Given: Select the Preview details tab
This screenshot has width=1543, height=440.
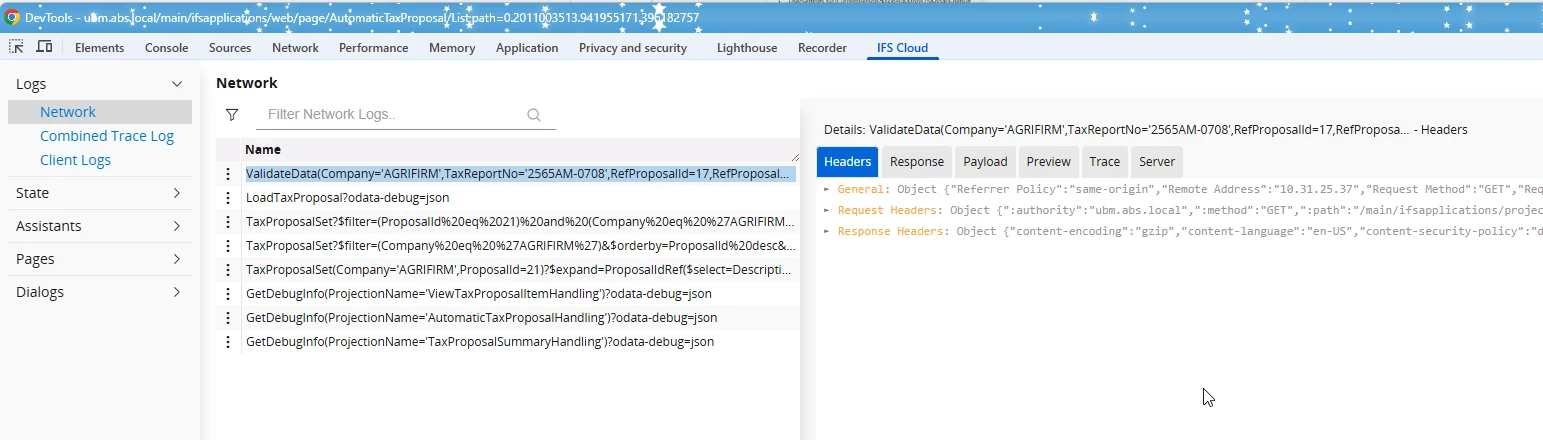Looking at the screenshot, I should click(1049, 161).
